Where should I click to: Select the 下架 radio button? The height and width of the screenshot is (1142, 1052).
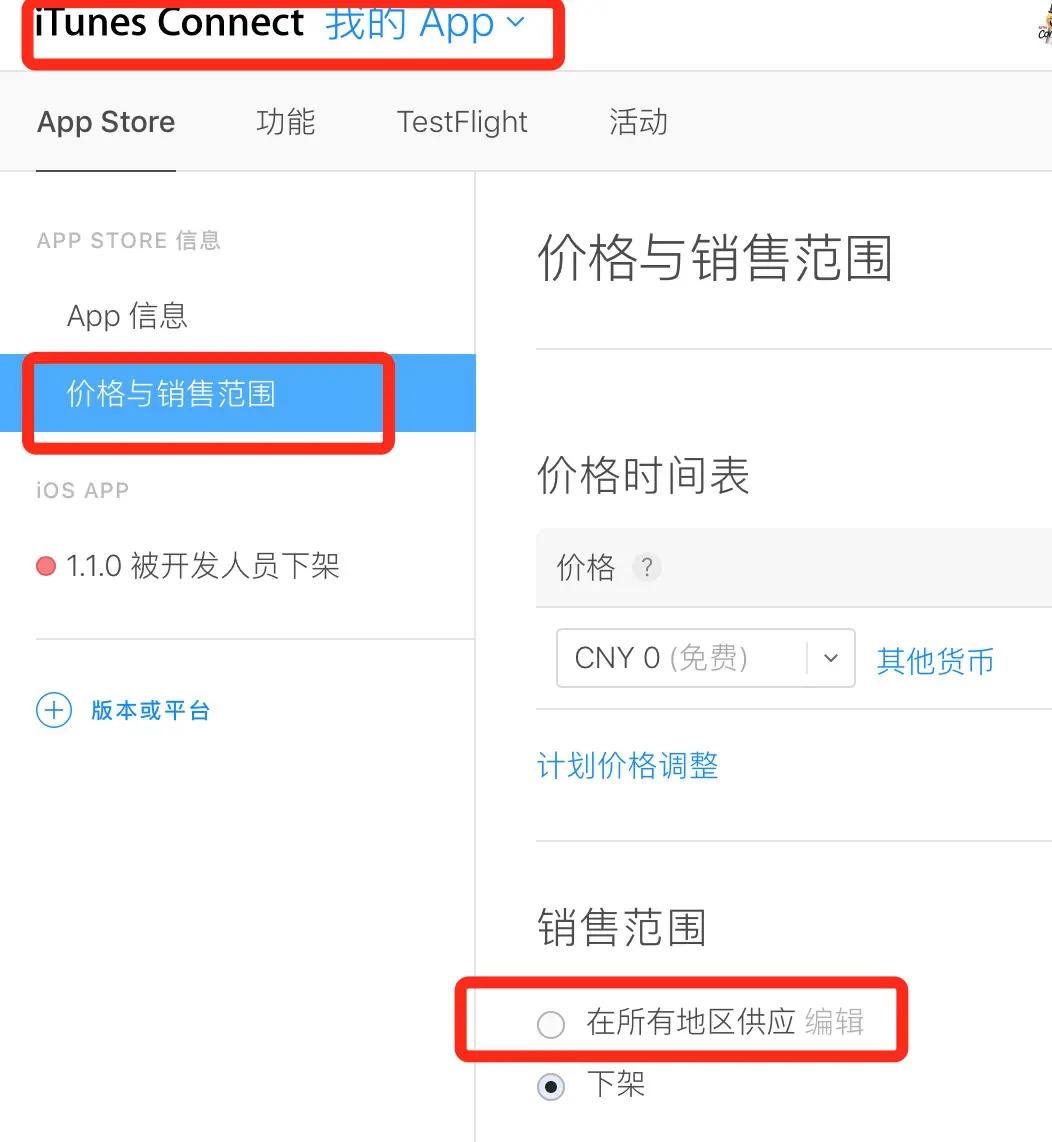pos(551,1087)
